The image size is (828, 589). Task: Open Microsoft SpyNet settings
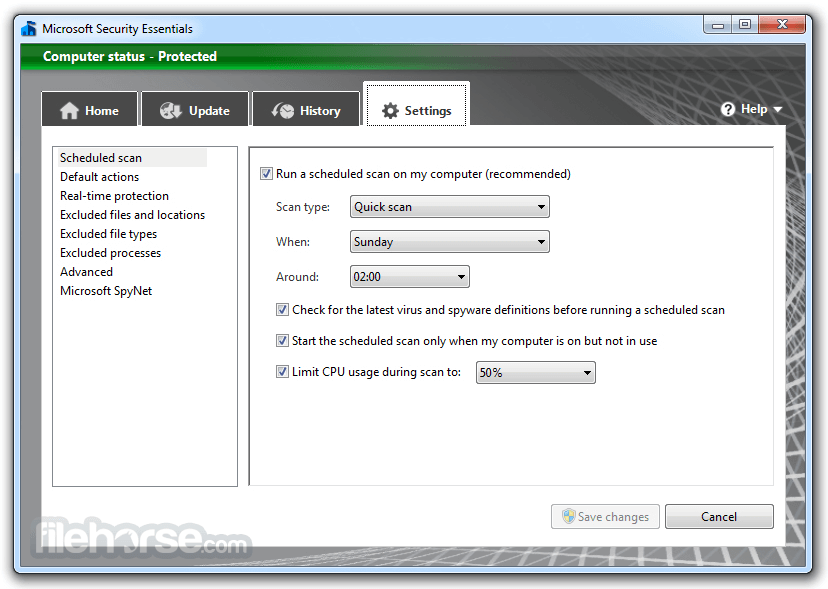(x=106, y=291)
